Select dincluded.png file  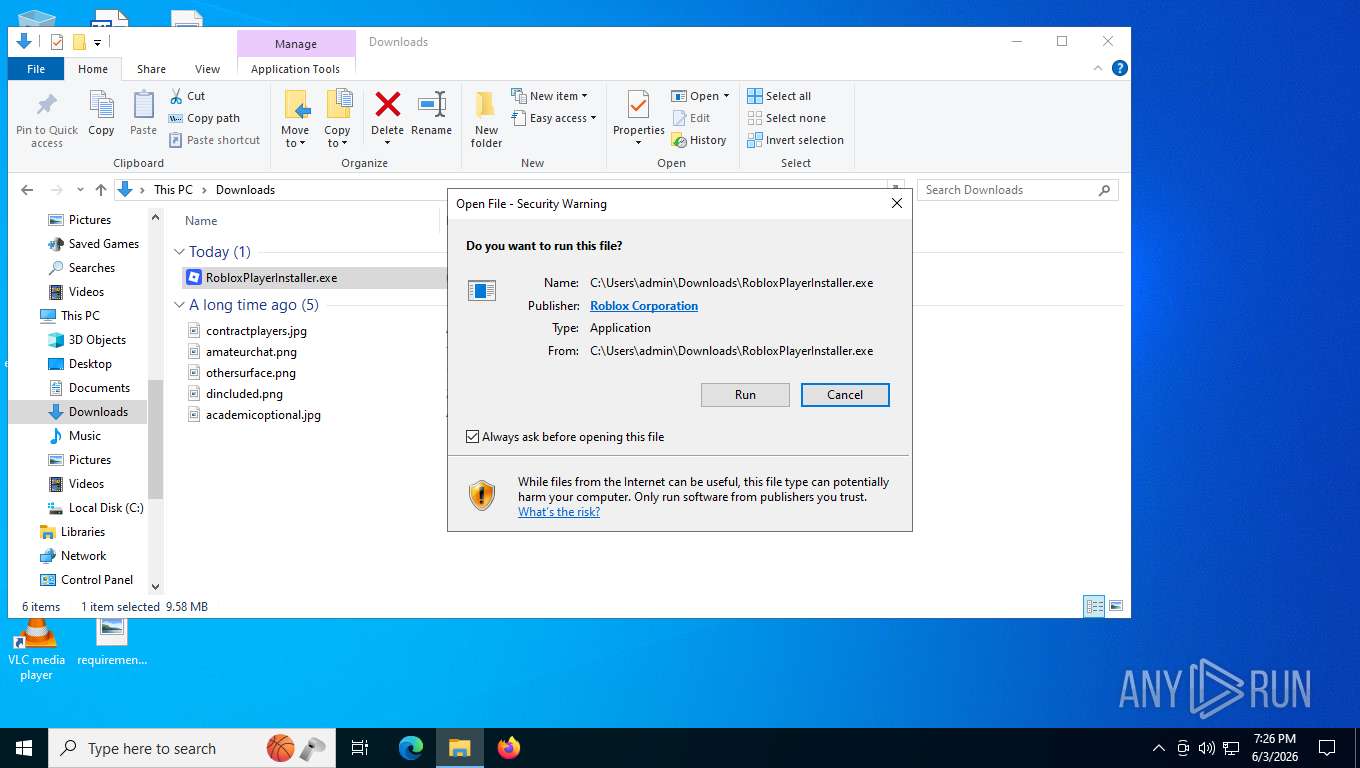[x=244, y=394]
